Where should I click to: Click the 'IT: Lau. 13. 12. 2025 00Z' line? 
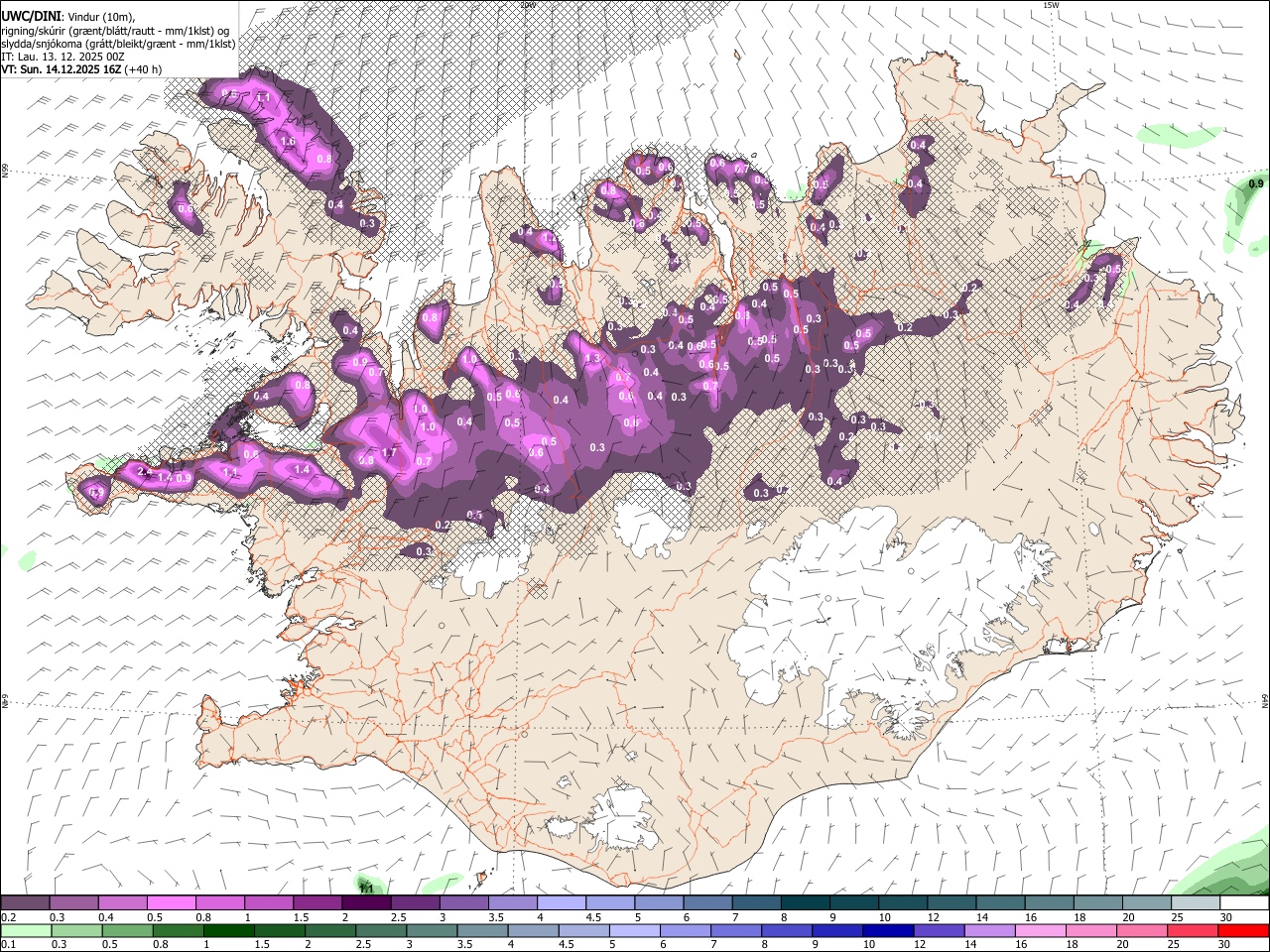point(63,57)
